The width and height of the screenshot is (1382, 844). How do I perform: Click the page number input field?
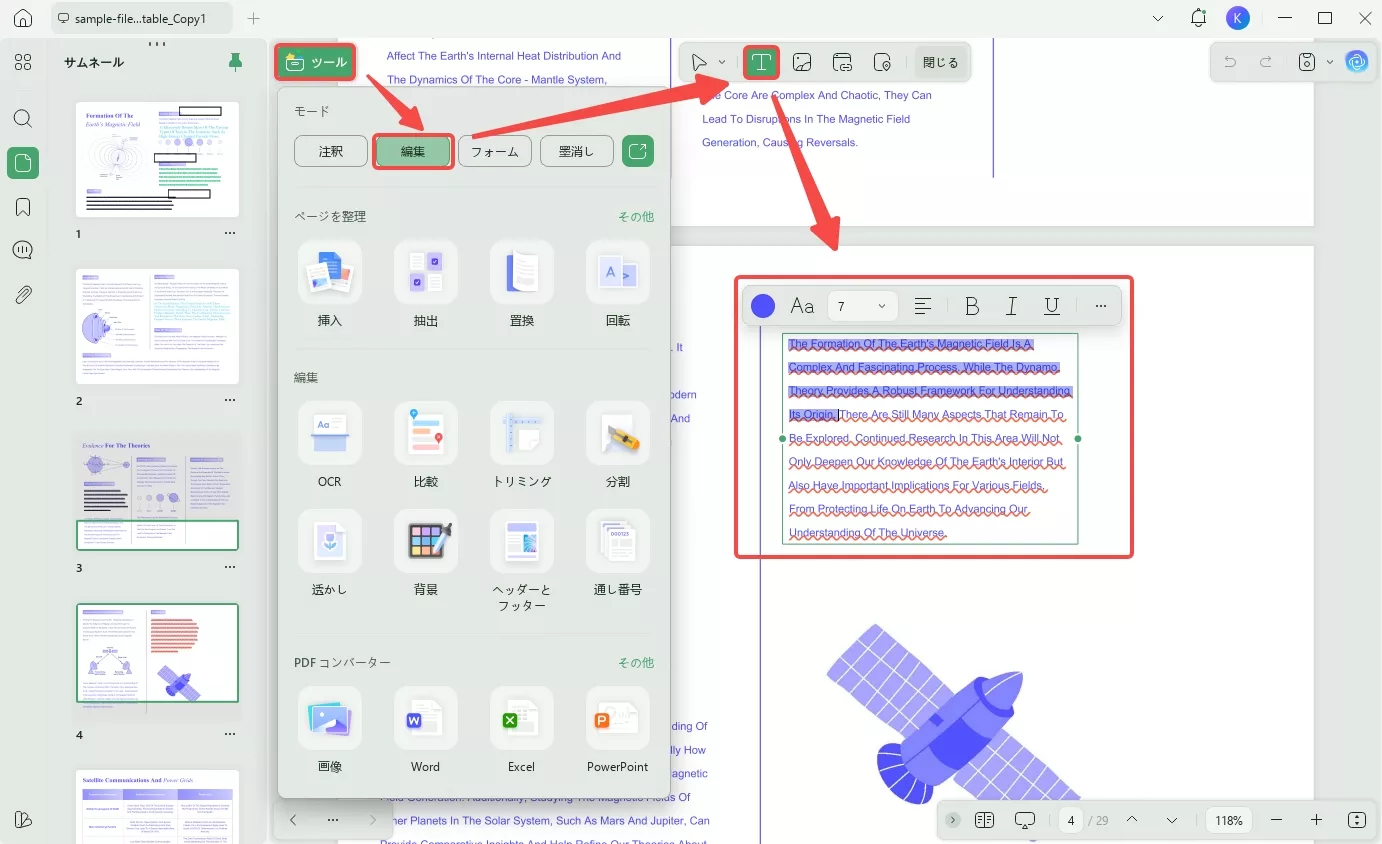[x=1071, y=820]
